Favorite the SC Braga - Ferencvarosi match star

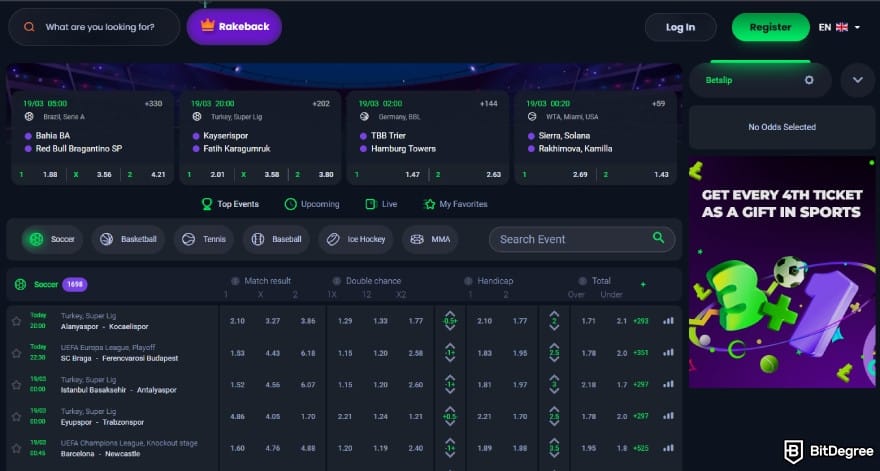16,353
